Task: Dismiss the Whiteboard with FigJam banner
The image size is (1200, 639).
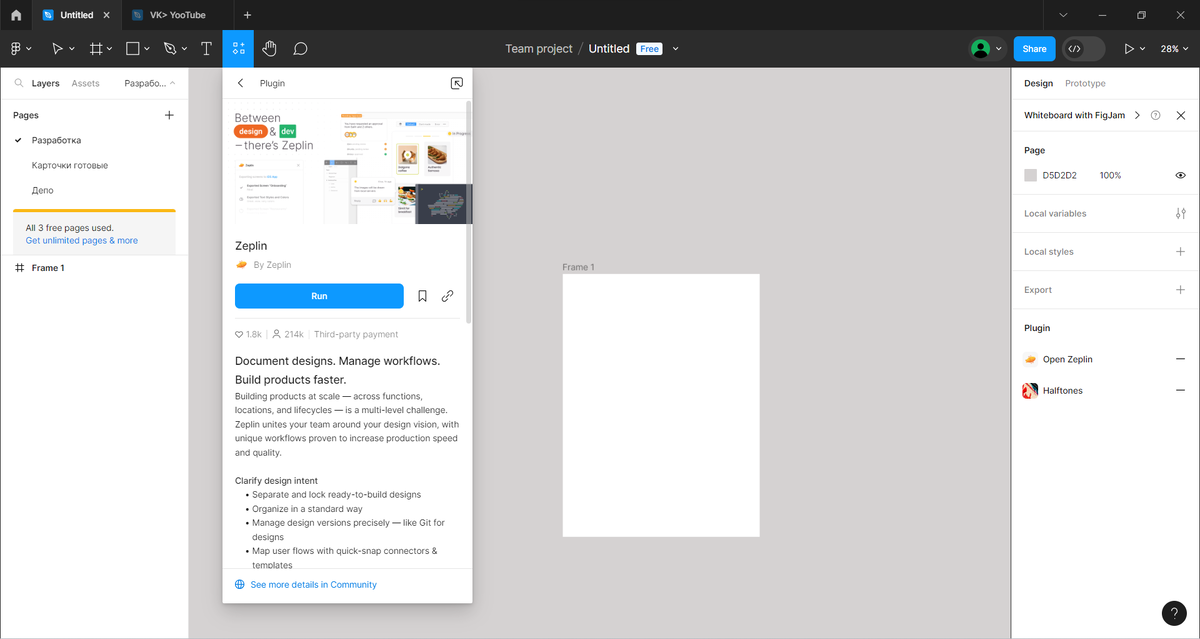Action: [1181, 115]
